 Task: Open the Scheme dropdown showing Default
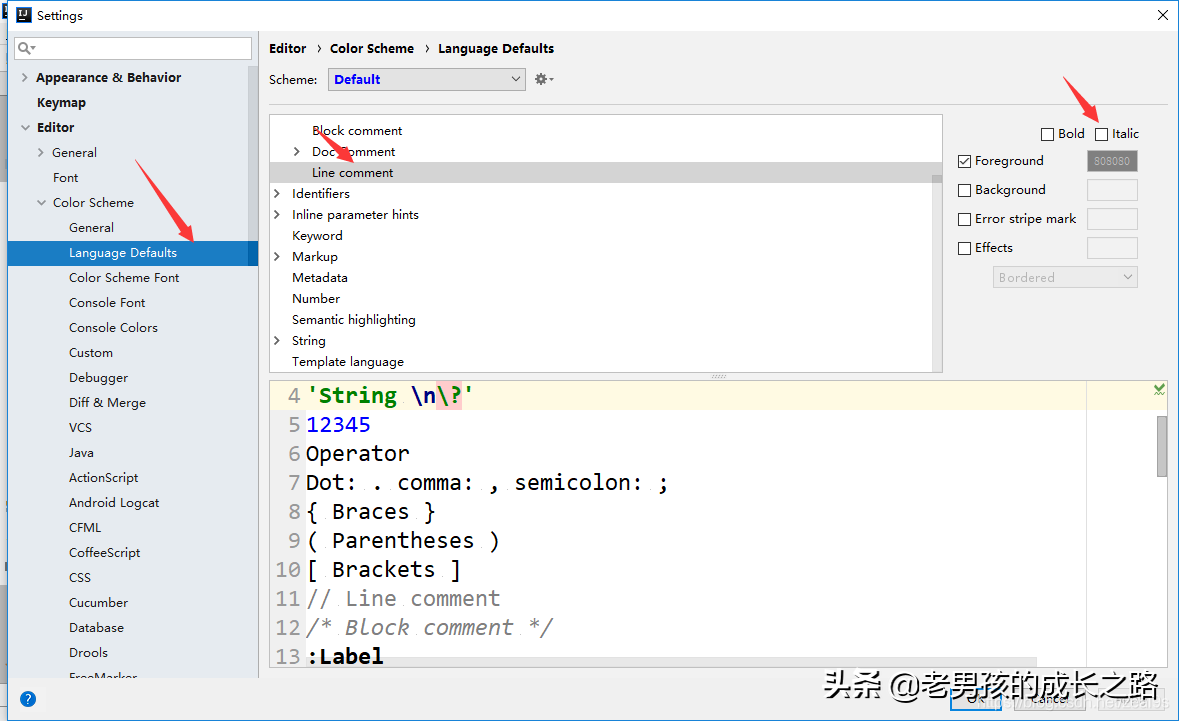coord(427,79)
